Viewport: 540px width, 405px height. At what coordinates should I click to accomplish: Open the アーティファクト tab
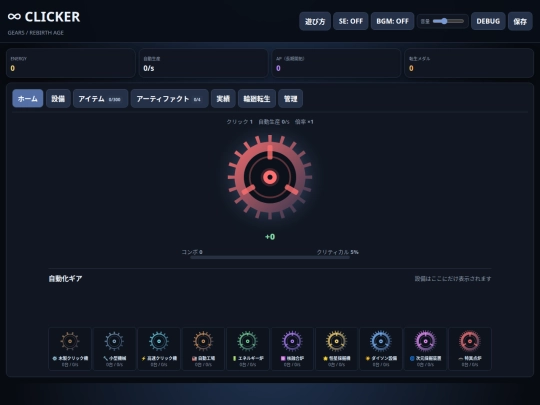[x=169, y=98]
